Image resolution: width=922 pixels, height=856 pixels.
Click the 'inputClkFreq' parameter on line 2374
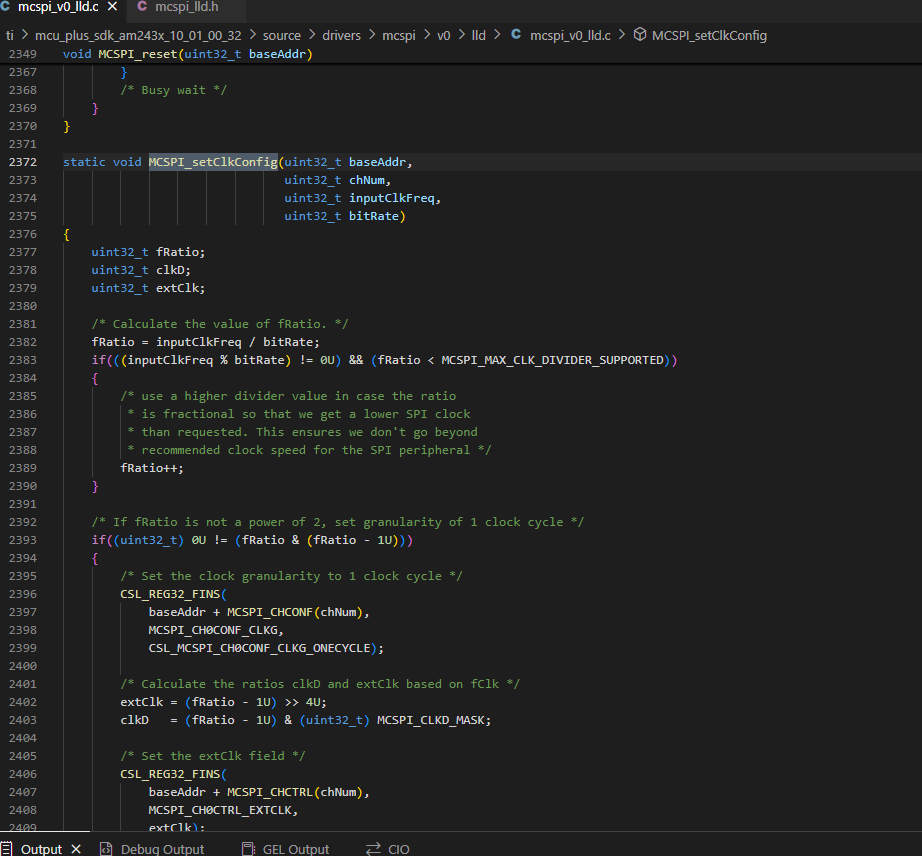coord(392,198)
